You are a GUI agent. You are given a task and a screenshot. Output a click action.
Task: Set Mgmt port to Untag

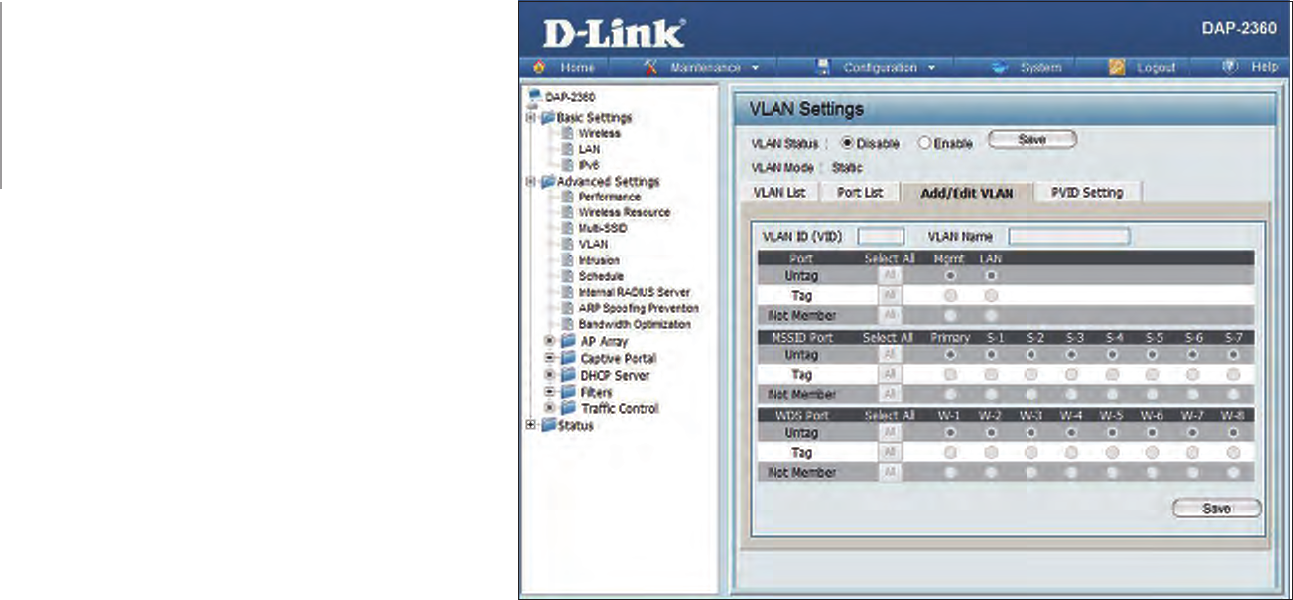(950, 275)
